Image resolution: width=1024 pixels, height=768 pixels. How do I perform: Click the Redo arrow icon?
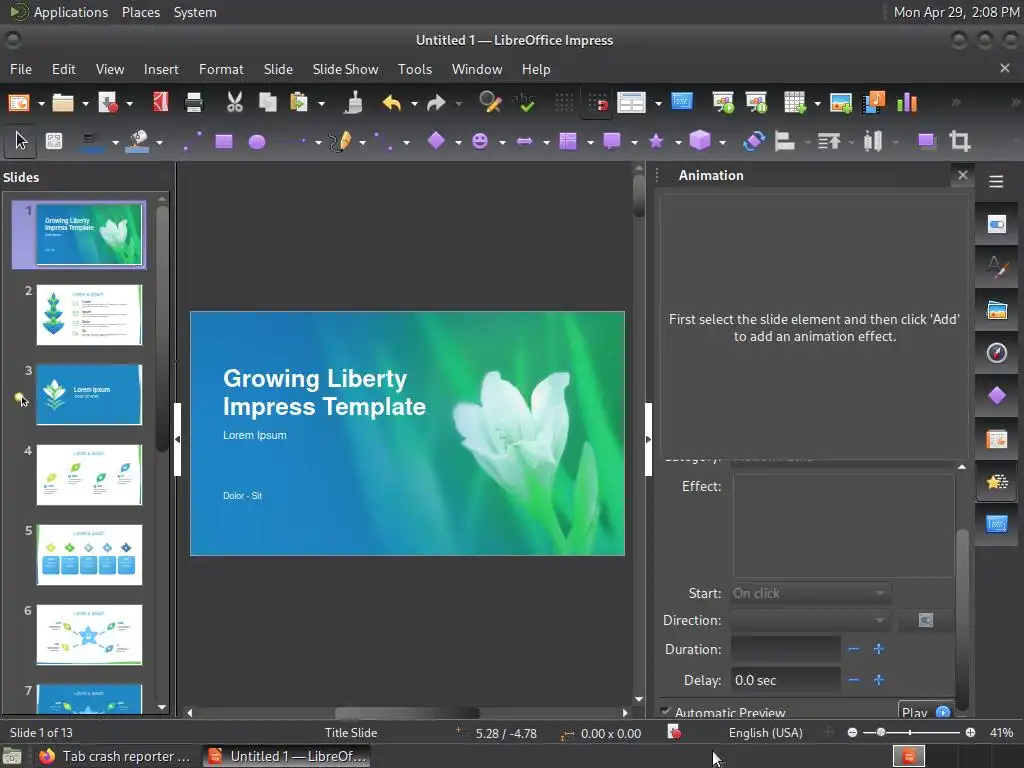point(436,103)
